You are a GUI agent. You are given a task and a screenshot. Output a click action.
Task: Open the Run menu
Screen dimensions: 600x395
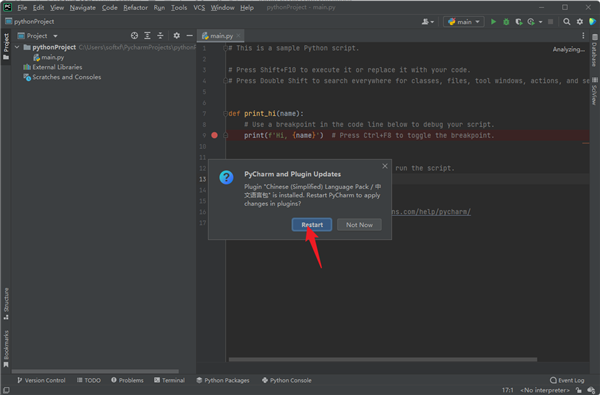coord(159,8)
